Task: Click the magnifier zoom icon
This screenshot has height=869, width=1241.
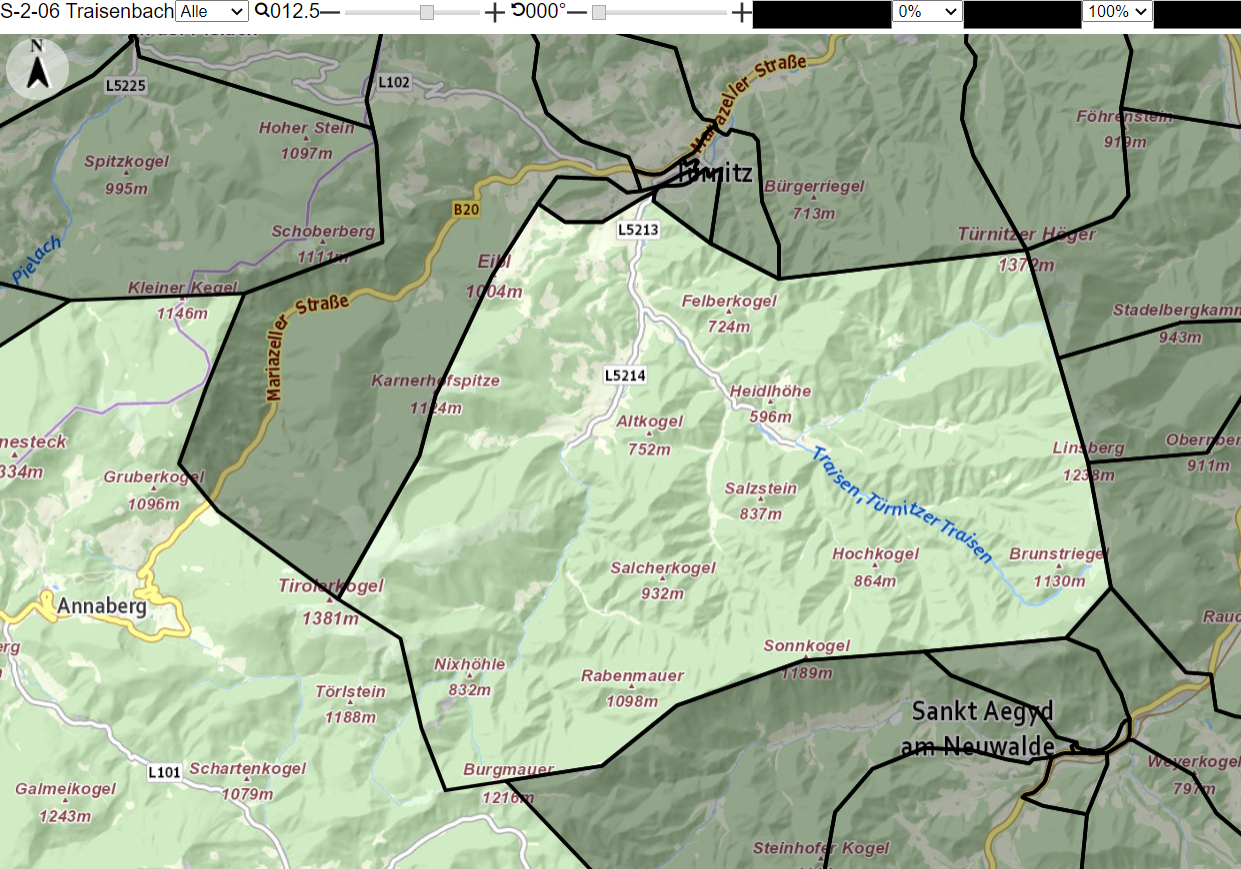Action: (262, 11)
